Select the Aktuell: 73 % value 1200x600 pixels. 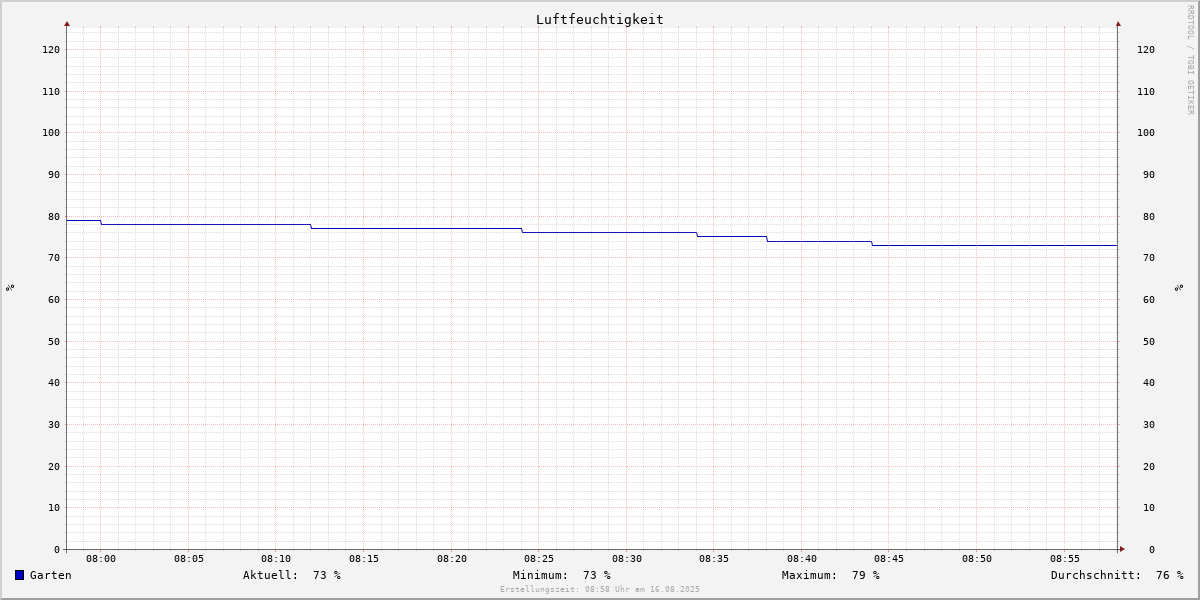click(x=292, y=575)
